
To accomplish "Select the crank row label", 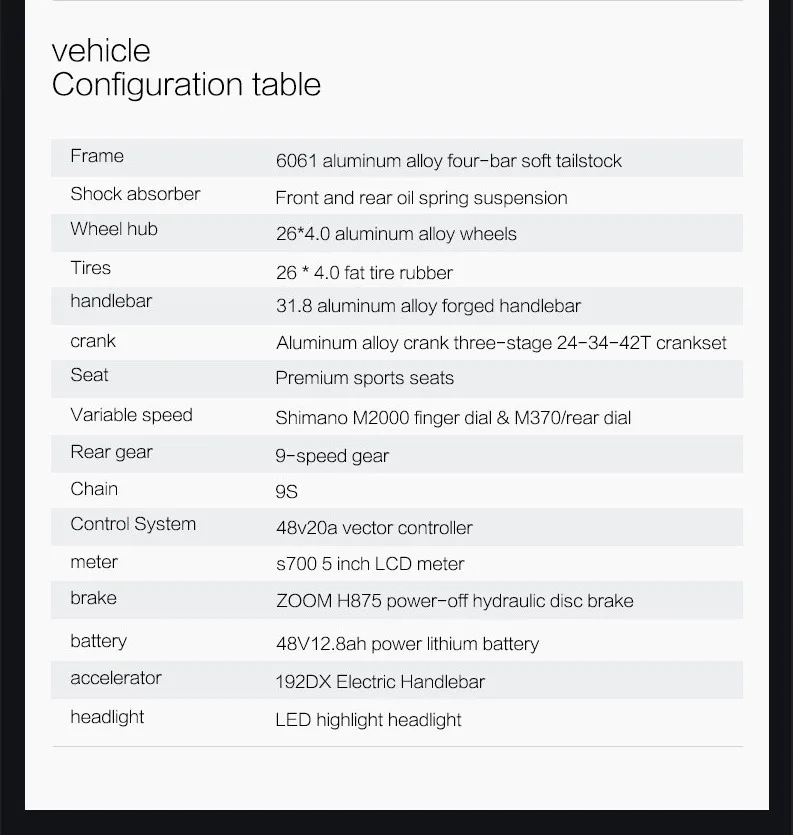I will [x=93, y=341].
